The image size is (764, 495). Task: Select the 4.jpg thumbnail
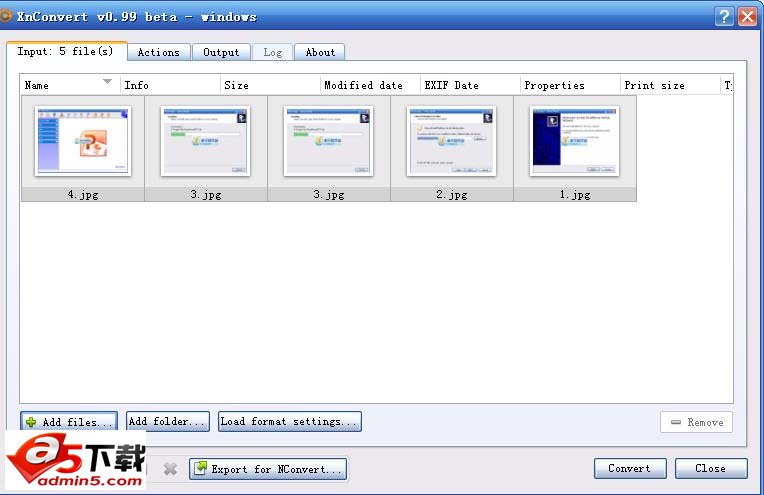83,142
